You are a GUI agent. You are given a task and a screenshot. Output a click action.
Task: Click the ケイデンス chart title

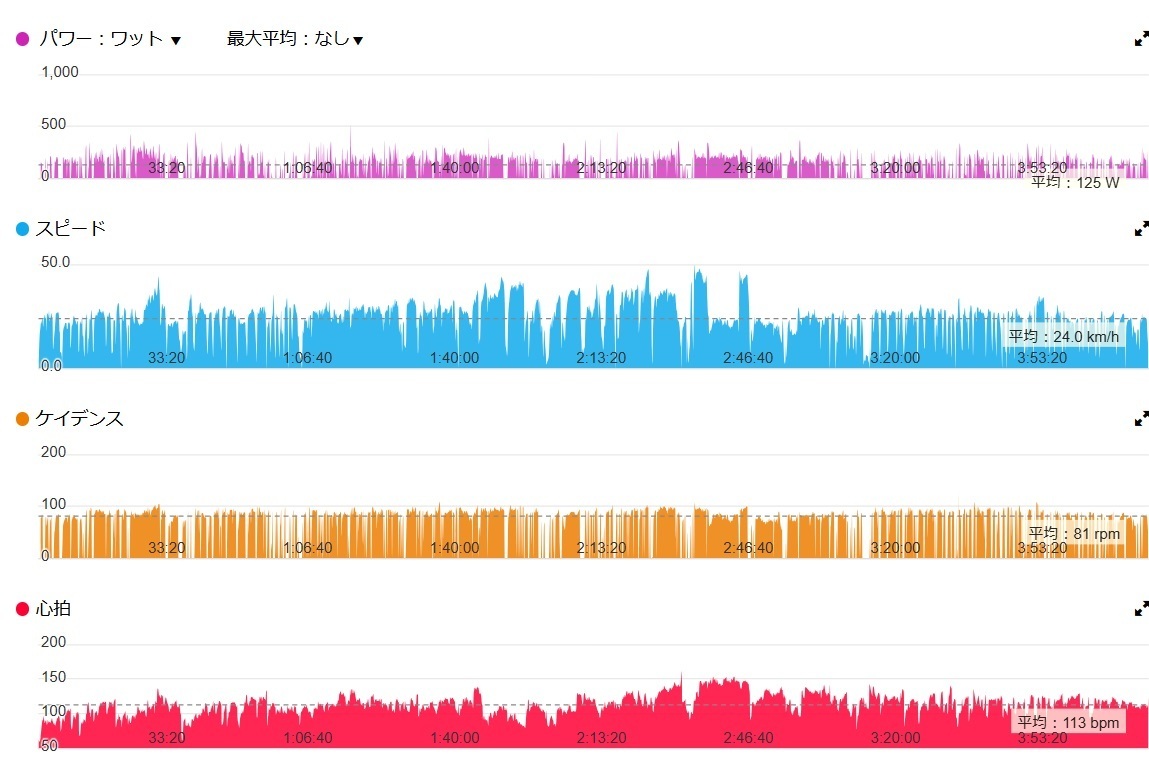point(79,418)
